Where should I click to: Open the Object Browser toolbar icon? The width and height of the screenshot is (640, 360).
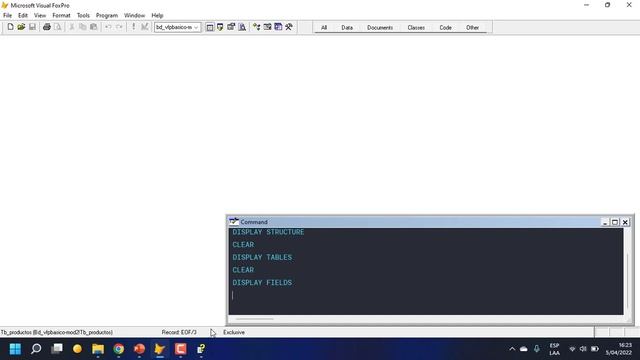coord(267,27)
